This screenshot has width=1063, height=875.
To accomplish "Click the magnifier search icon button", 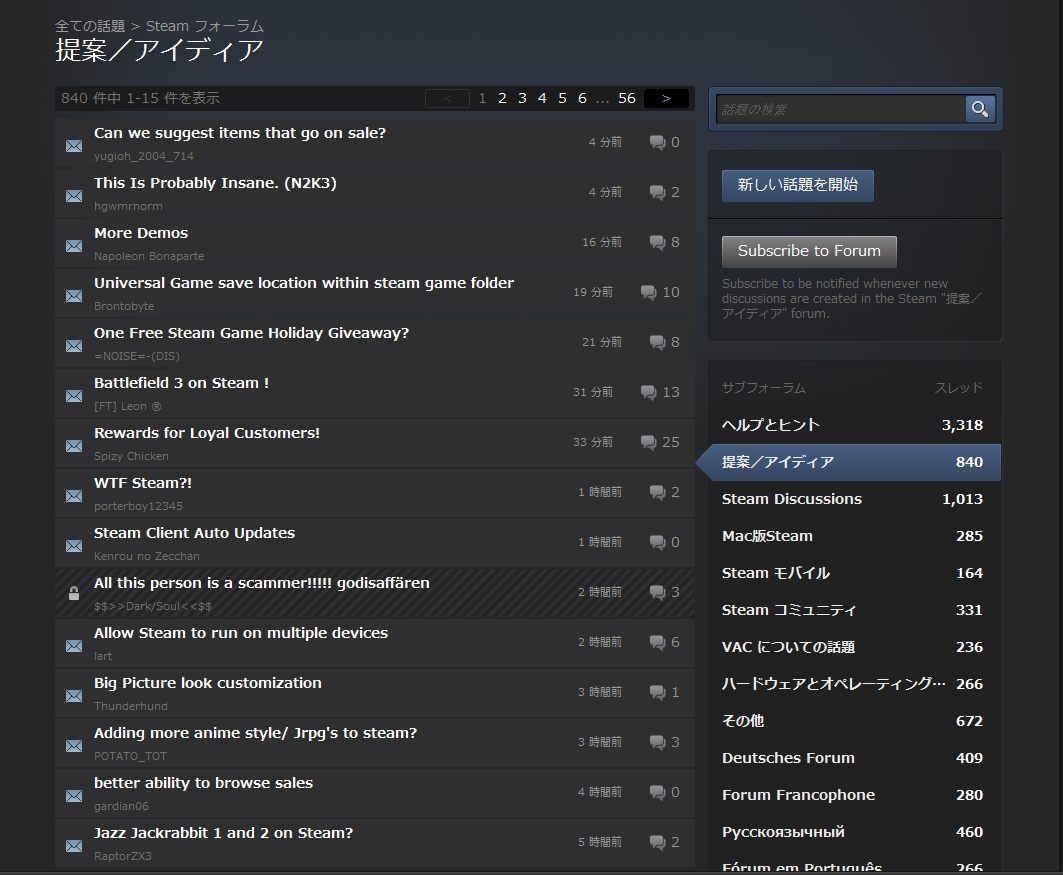I will (x=980, y=109).
